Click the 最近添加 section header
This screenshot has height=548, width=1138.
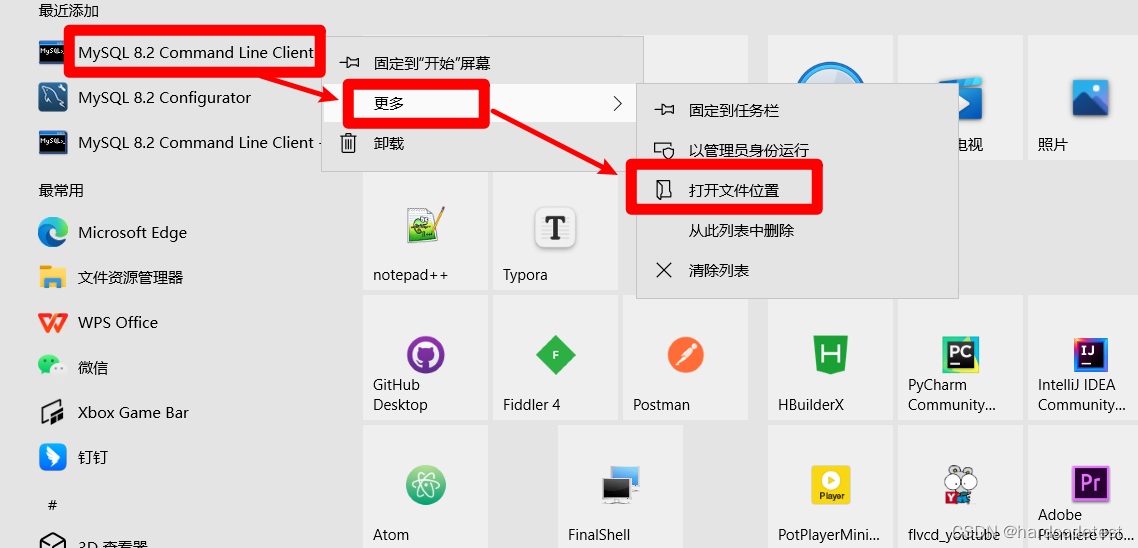pos(68,11)
